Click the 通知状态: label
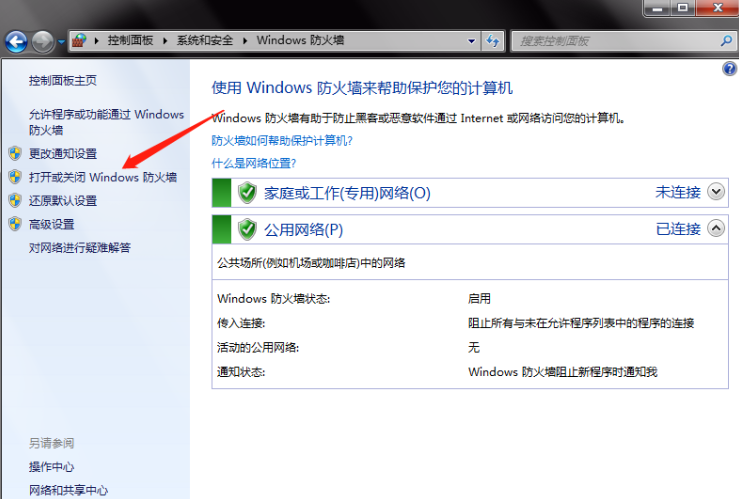The height and width of the screenshot is (499, 739). pos(241,372)
